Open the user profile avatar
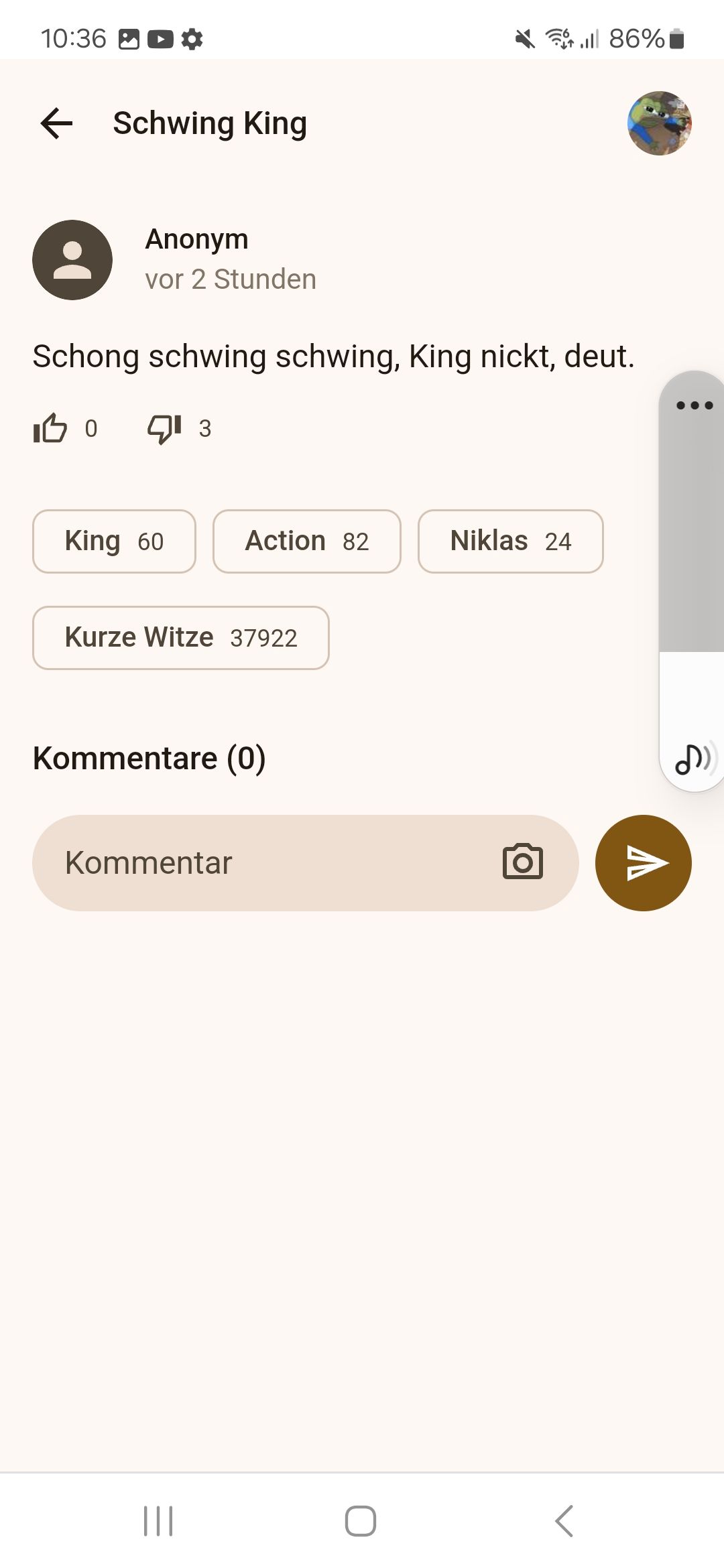Viewport: 724px width, 1568px height. [659, 123]
